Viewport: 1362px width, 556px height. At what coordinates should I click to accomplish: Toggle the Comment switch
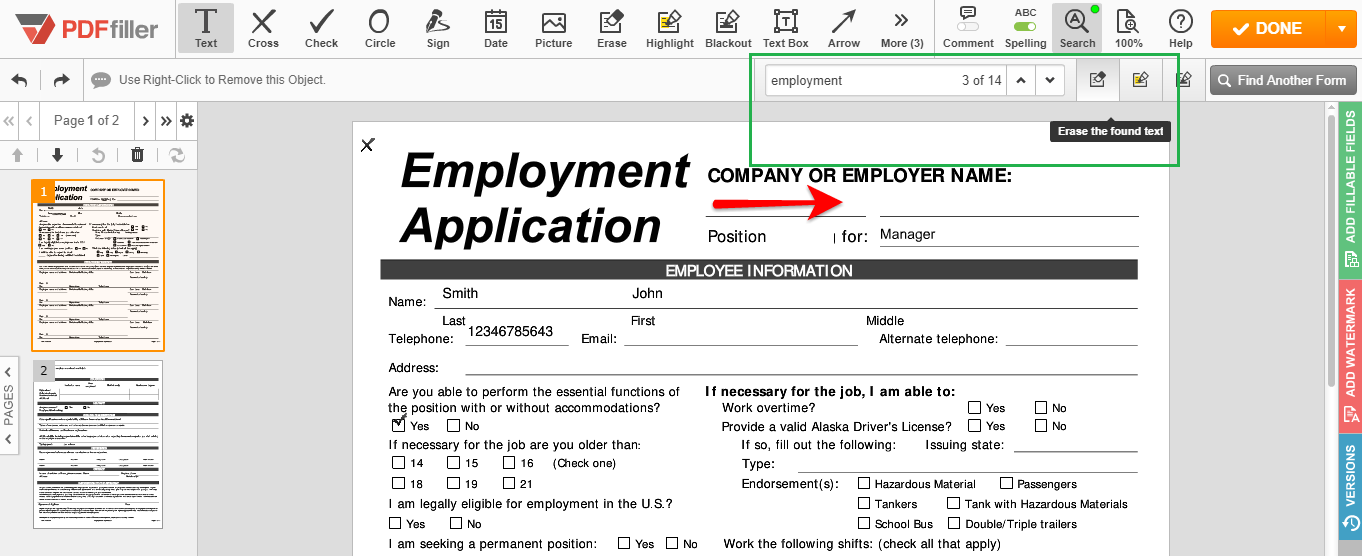point(968,28)
